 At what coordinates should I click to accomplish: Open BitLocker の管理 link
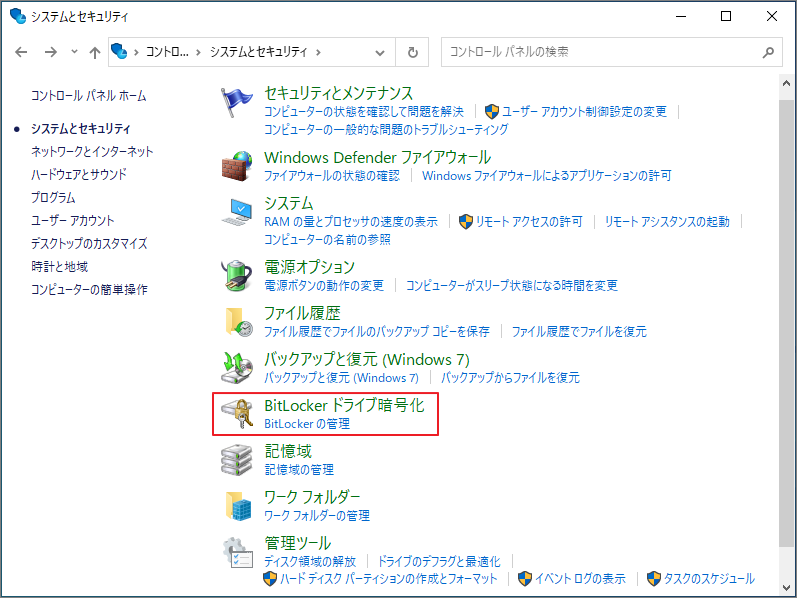pyautogui.click(x=307, y=424)
